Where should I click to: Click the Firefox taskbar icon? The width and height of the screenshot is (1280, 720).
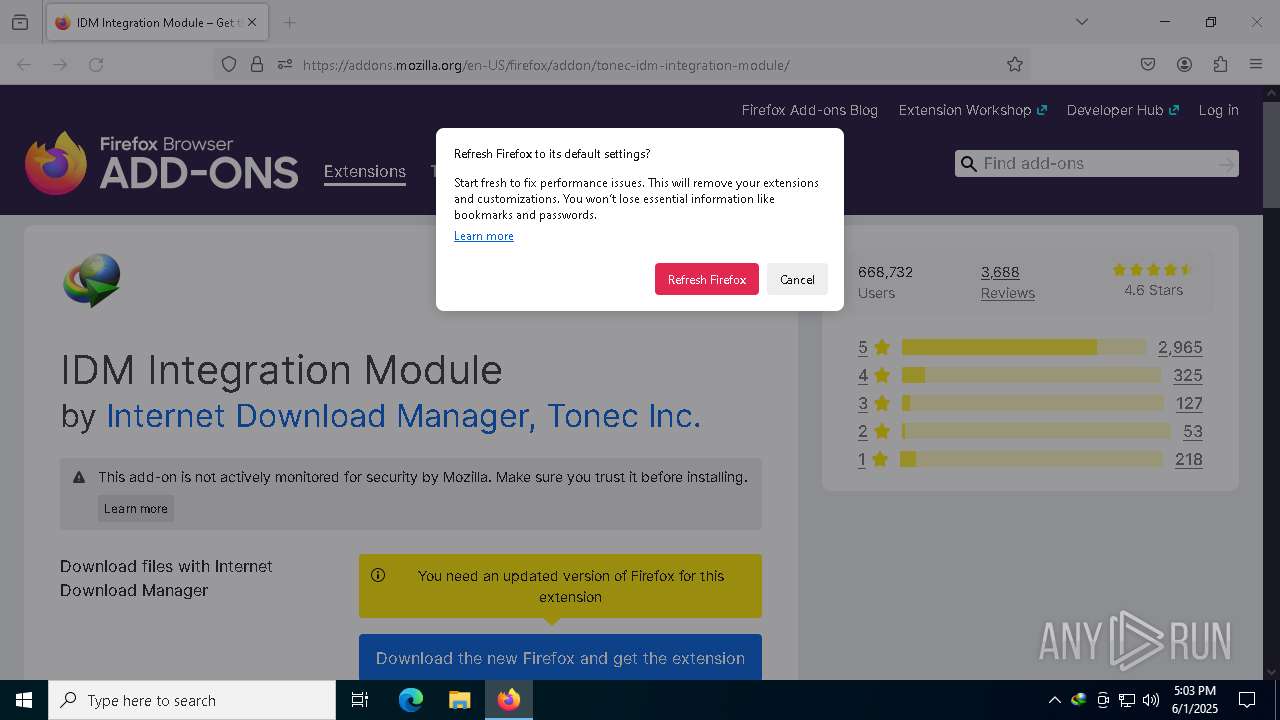[x=509, y=700]
